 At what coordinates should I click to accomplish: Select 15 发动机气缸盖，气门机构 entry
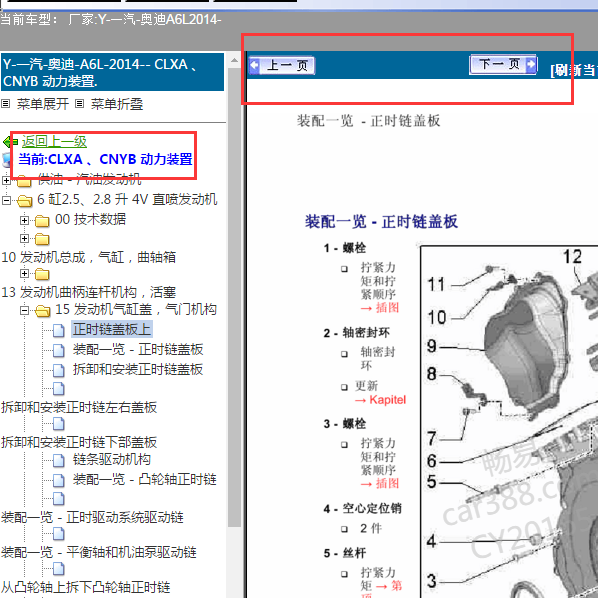pos(136,309)
